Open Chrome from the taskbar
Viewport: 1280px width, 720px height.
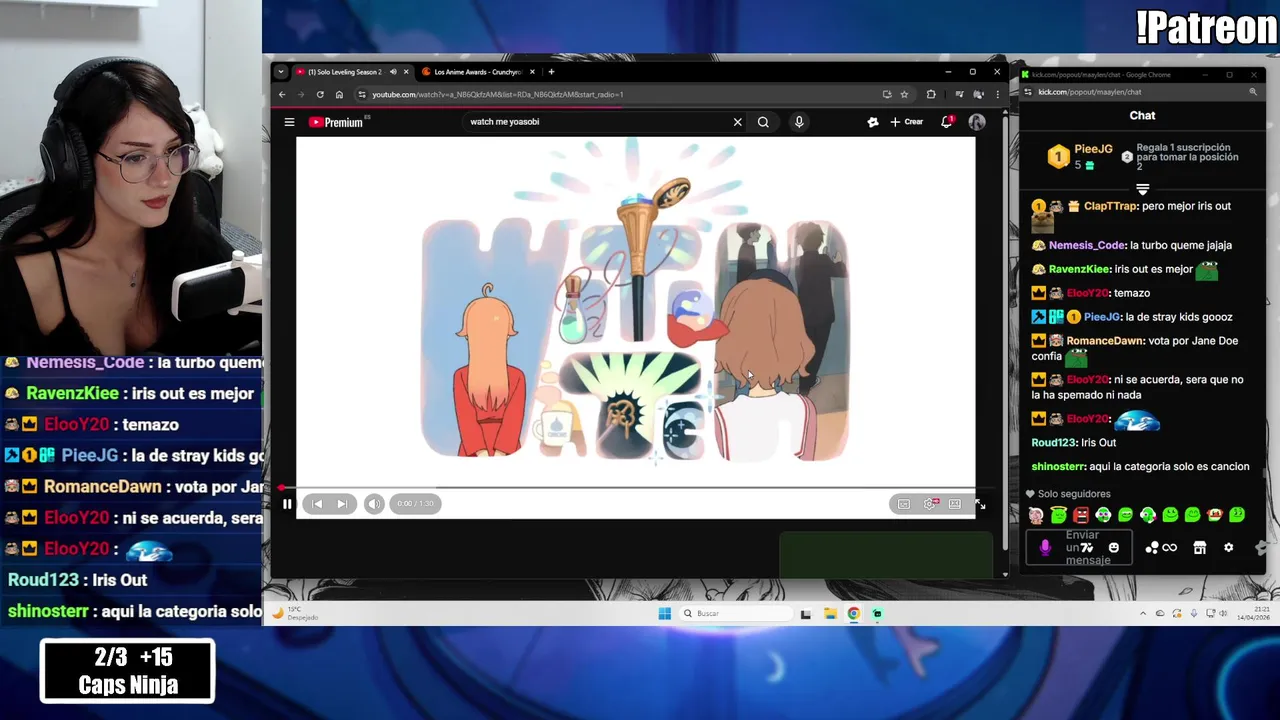point(854,614)
